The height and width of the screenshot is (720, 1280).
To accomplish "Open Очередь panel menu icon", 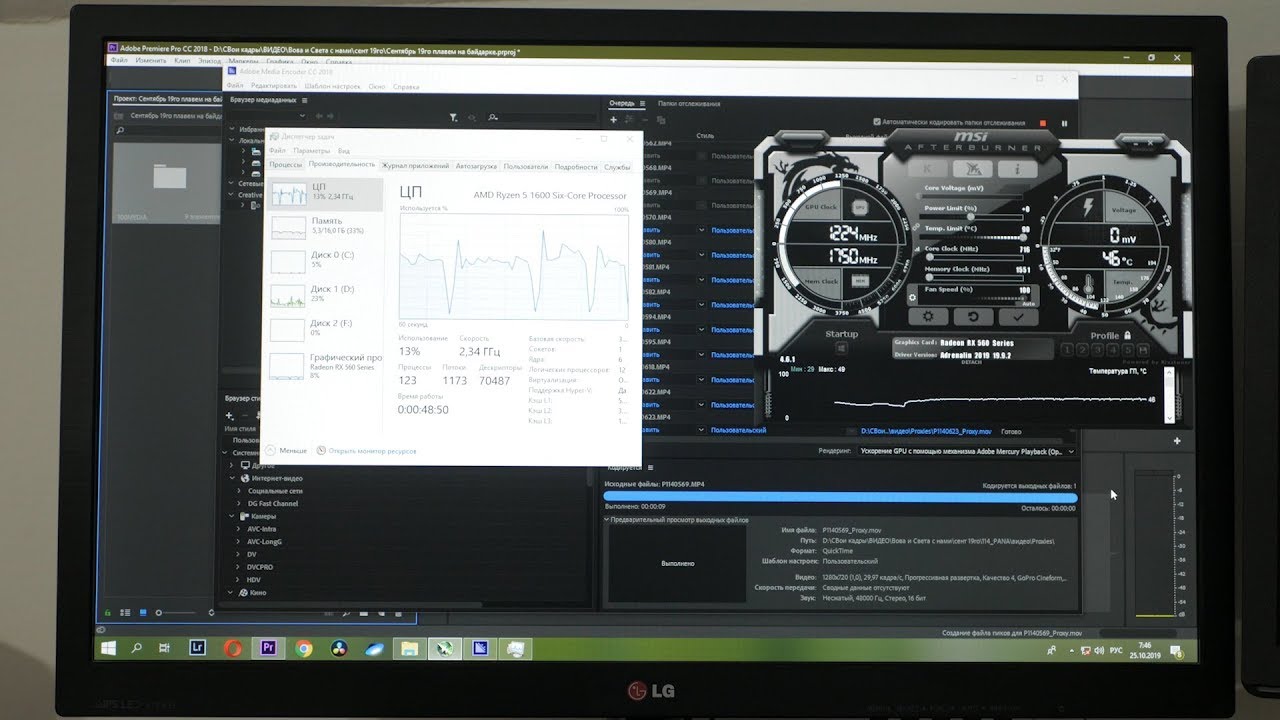I will coord(640,103).
